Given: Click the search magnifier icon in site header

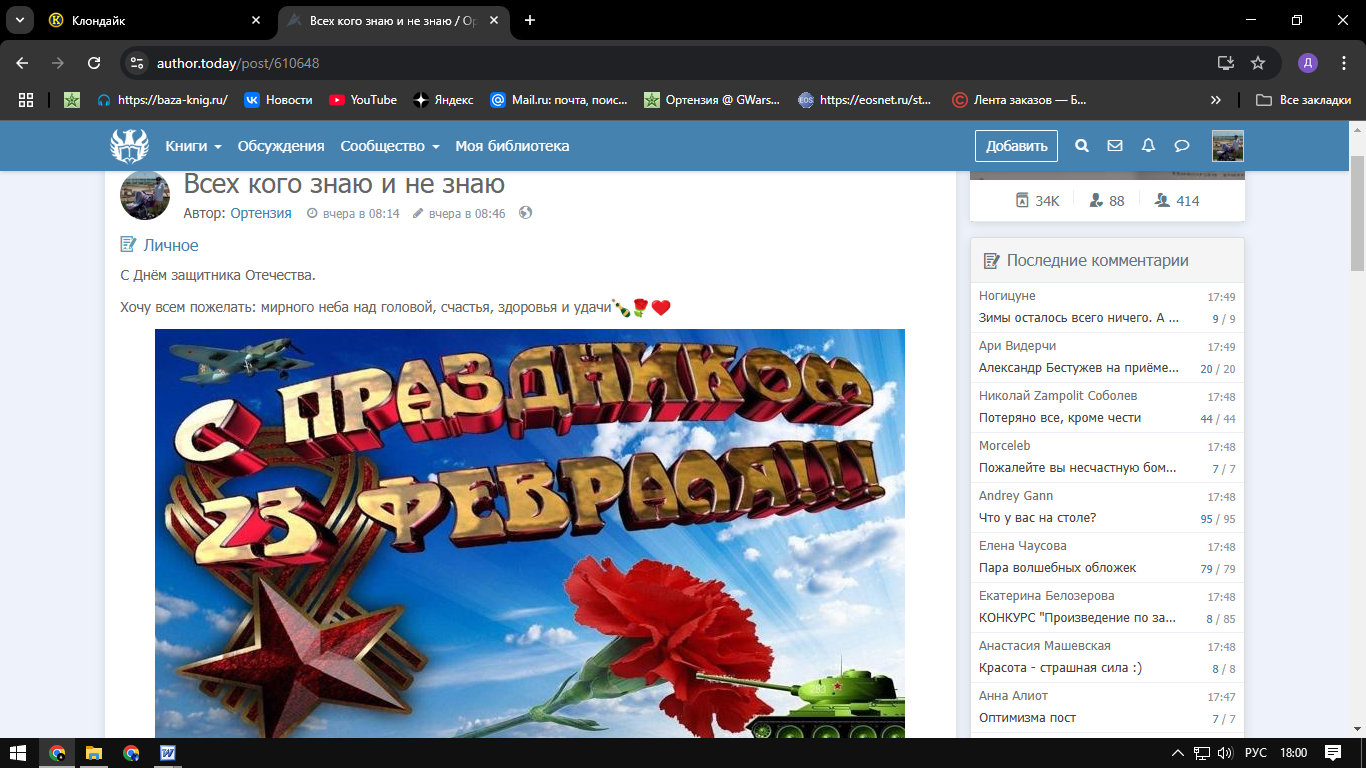Looking at the screenshot, I should coord(1081,146).
